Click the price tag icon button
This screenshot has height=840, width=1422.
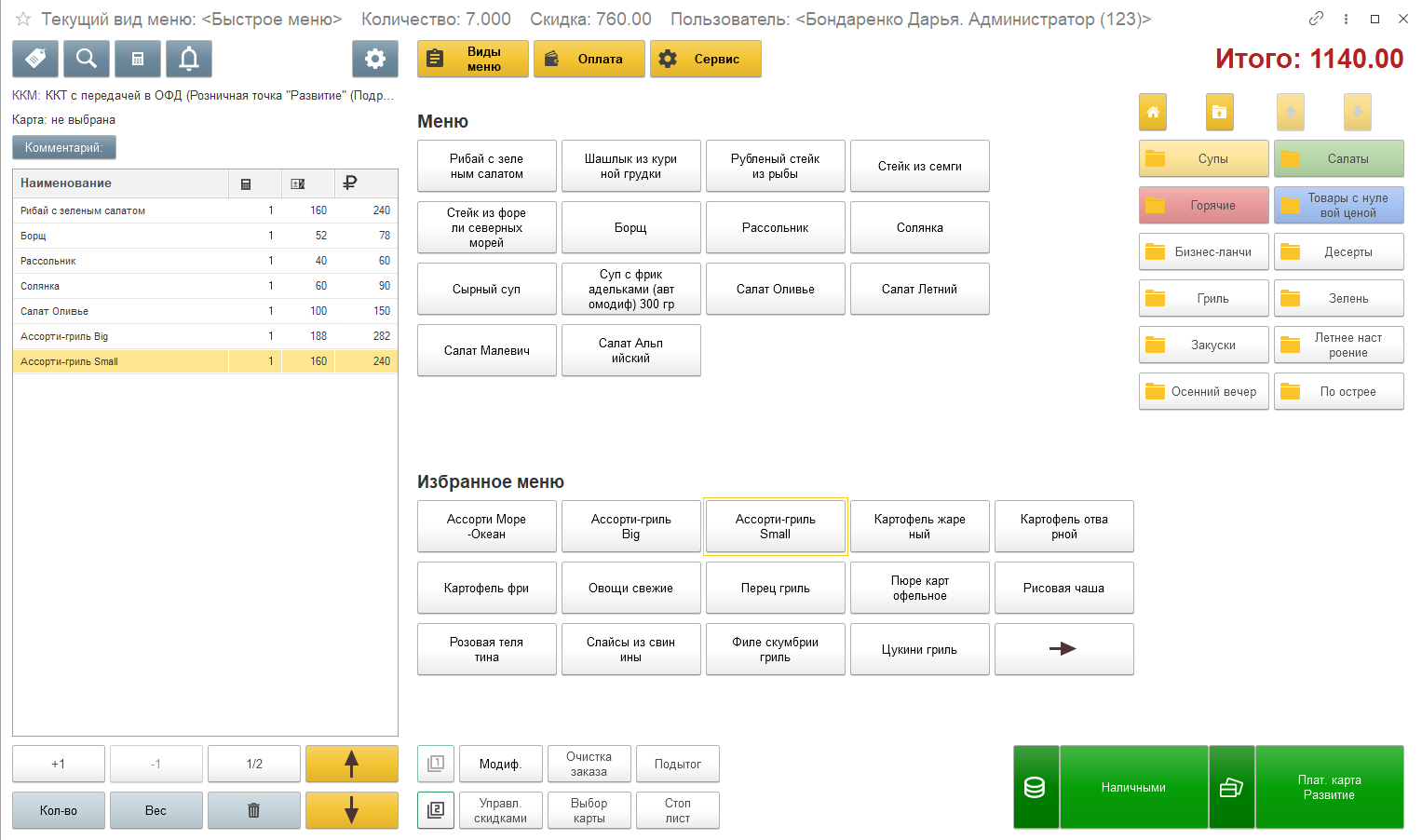click(x=35, y=59)
